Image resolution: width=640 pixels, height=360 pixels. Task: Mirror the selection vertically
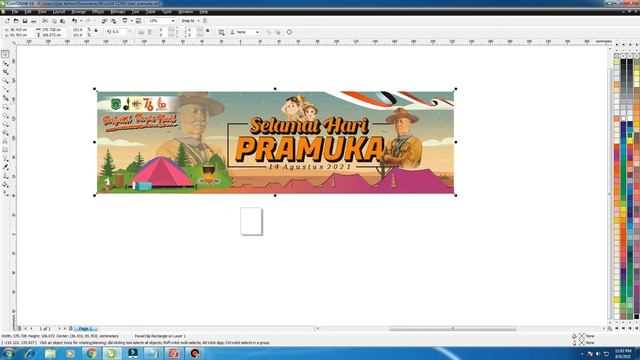point(150,32)
